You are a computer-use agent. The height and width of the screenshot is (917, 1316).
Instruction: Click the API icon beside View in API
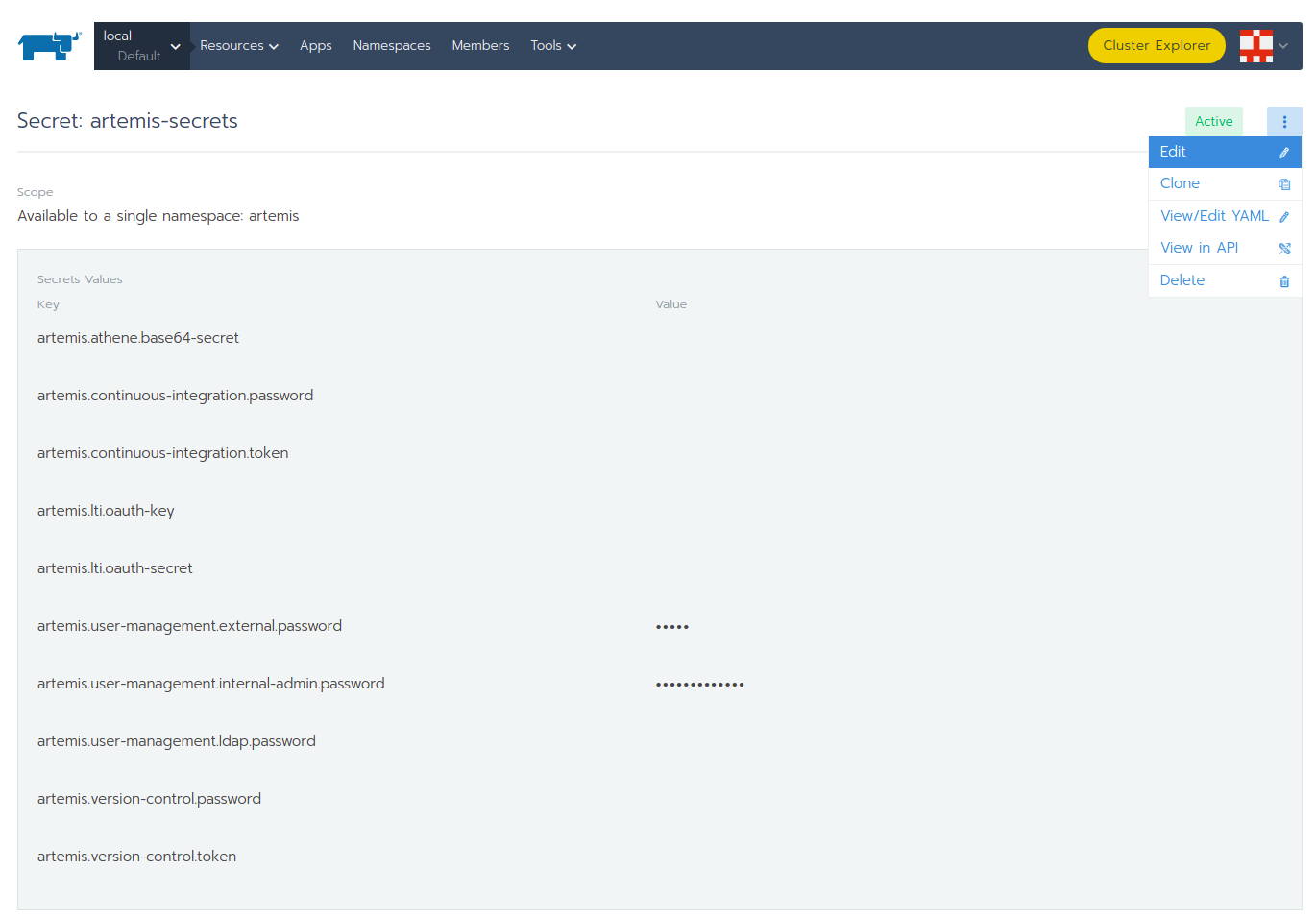click(x=1284, y=249)
